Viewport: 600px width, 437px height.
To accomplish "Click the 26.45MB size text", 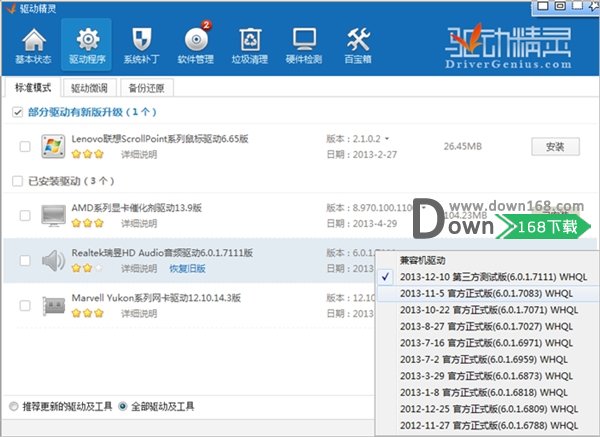I will [463, 146].
